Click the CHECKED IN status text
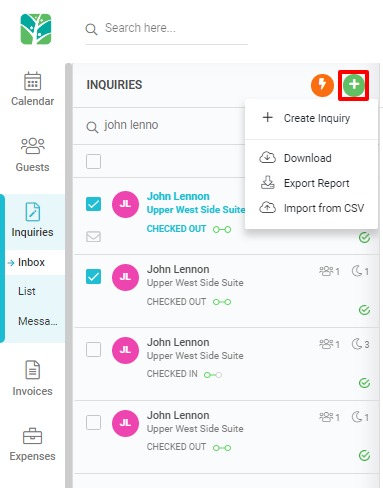This screenshot has height=488, width=383. click(x=172, y=374)
